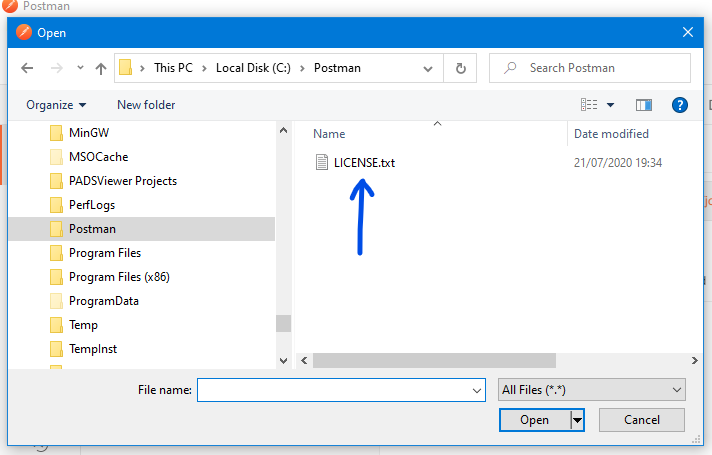Click the 21/07/2020 19:34 date cell
Viewport: 712px width, 455px height.
click(618, 163)
